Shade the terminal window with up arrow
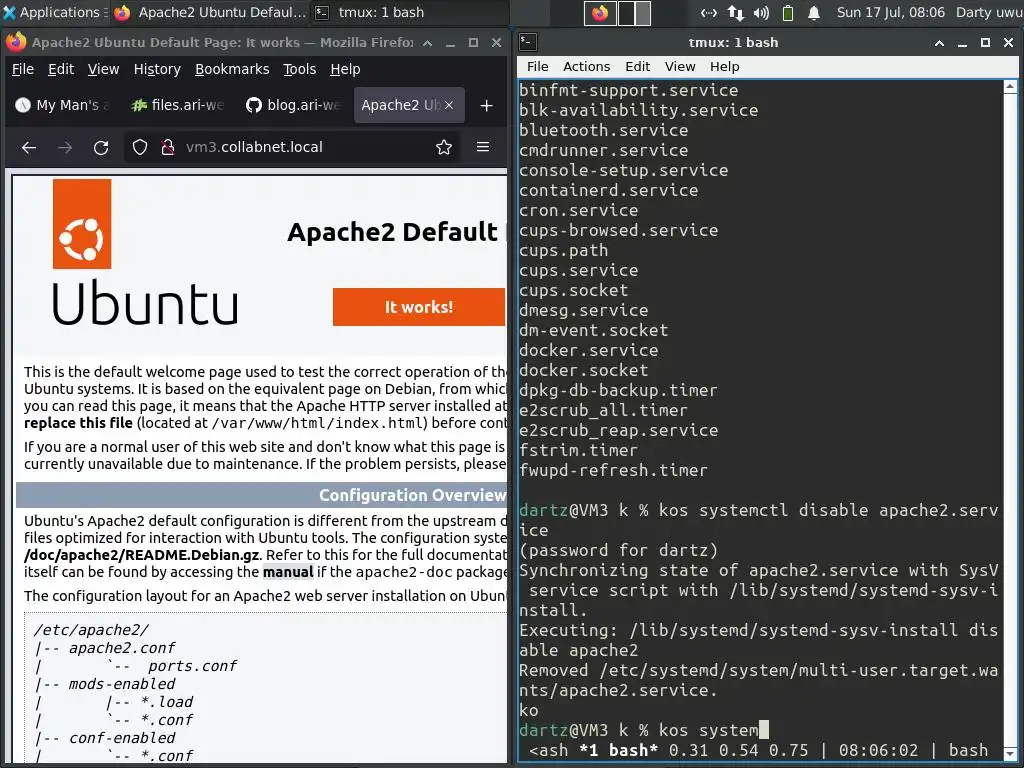This screenshot has height=768, width=1024. point(939,42)
